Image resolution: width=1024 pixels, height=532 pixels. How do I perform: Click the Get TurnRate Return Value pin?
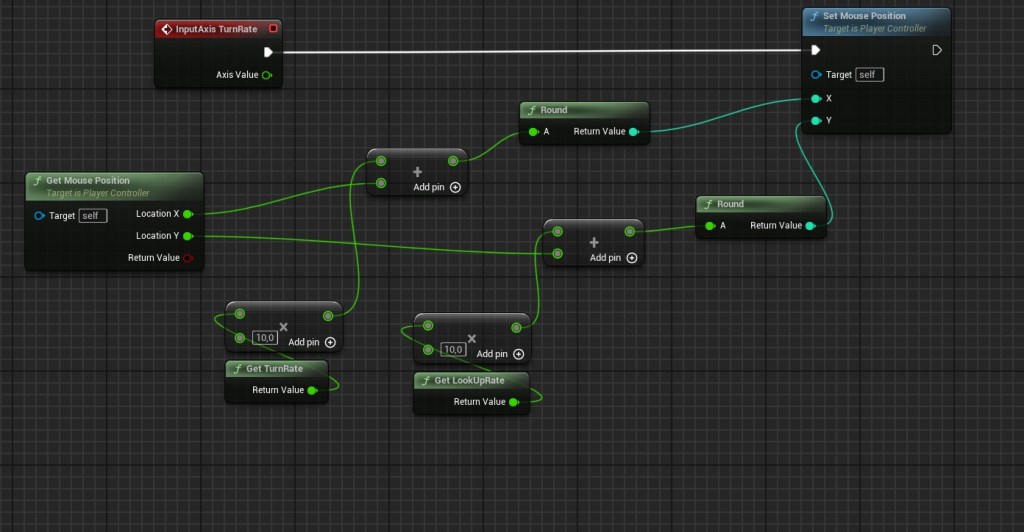312,390
